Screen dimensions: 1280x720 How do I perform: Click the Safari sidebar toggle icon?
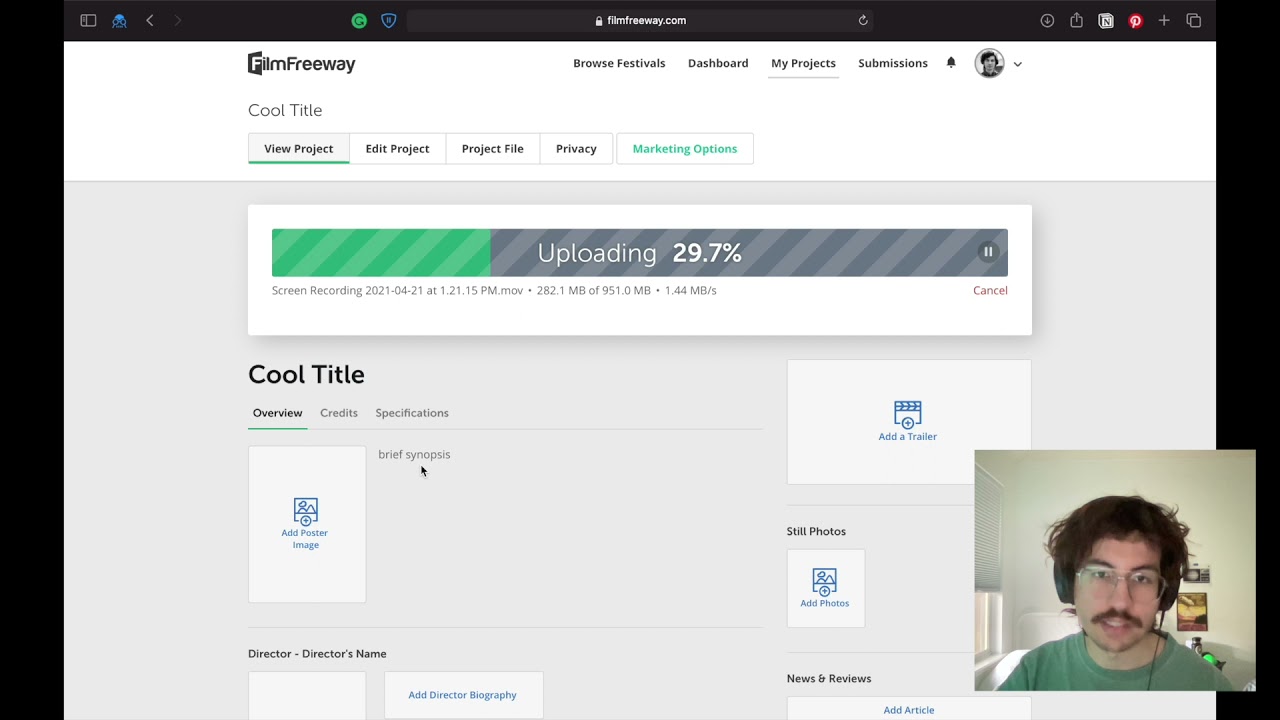[x=88, y=20]
